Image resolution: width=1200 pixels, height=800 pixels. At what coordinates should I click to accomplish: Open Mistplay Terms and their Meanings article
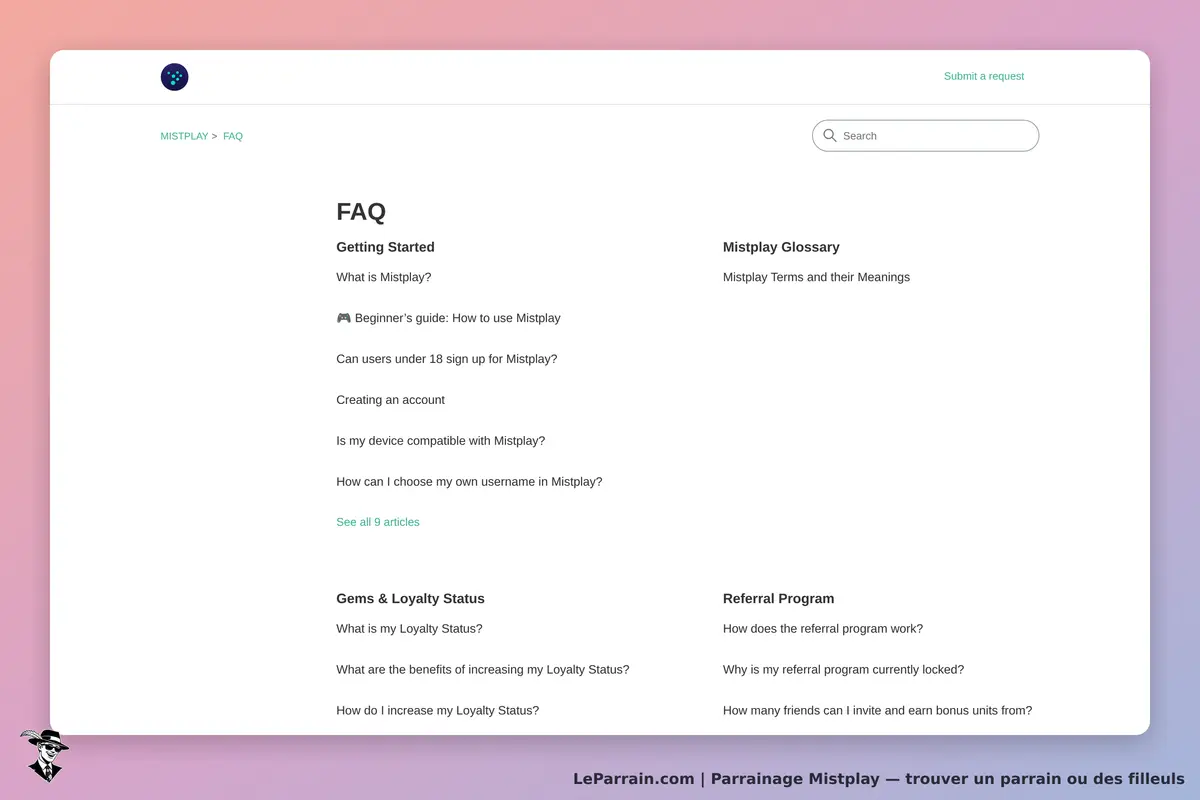(816, 277)
